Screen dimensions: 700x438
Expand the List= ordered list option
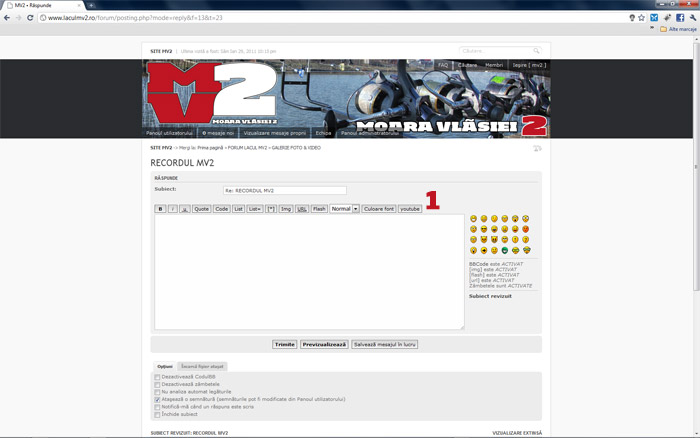(x=255, y=209)
